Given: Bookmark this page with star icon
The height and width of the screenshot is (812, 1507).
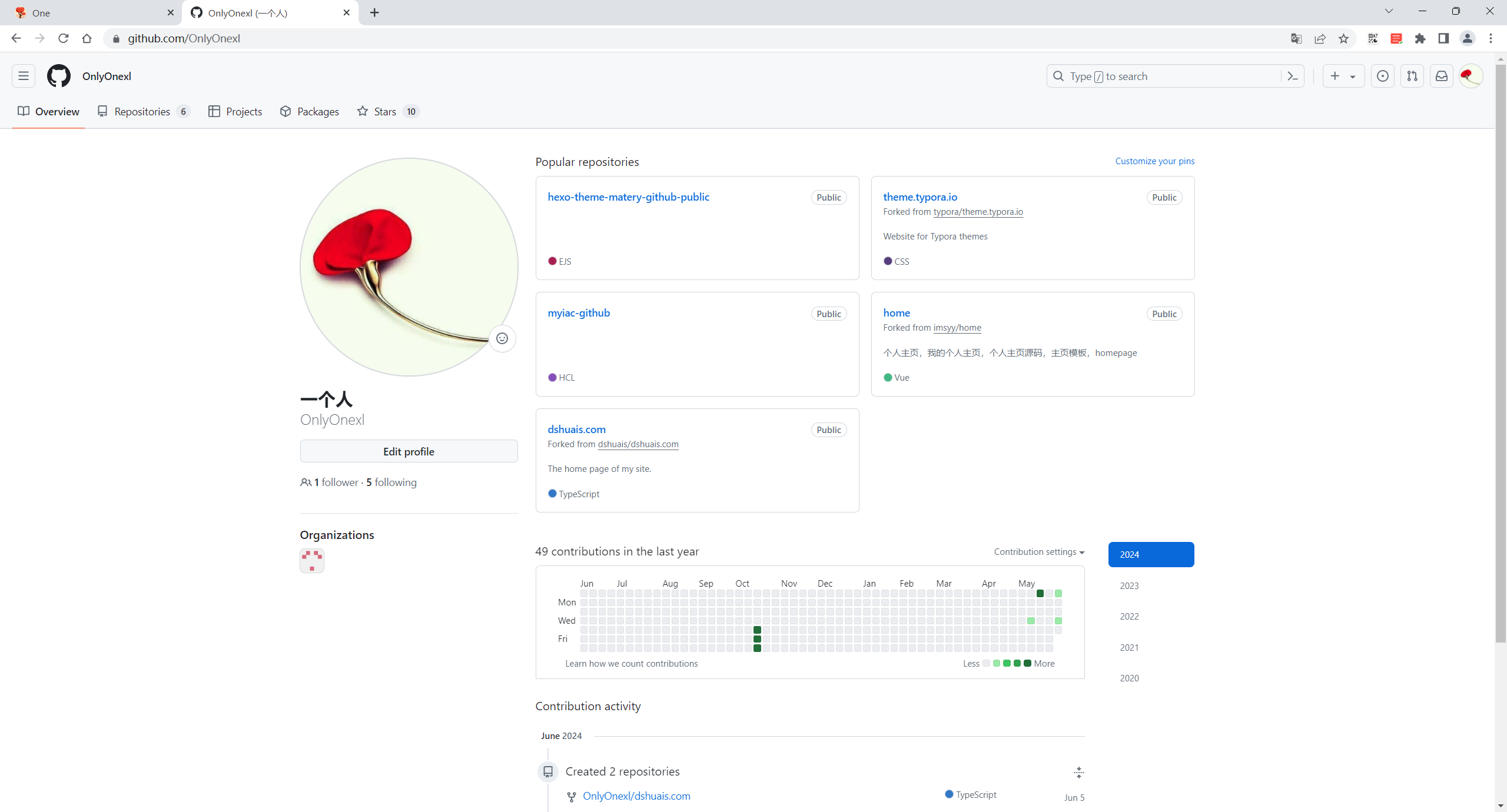Looking at the screenshot, I should (1343, 38).
